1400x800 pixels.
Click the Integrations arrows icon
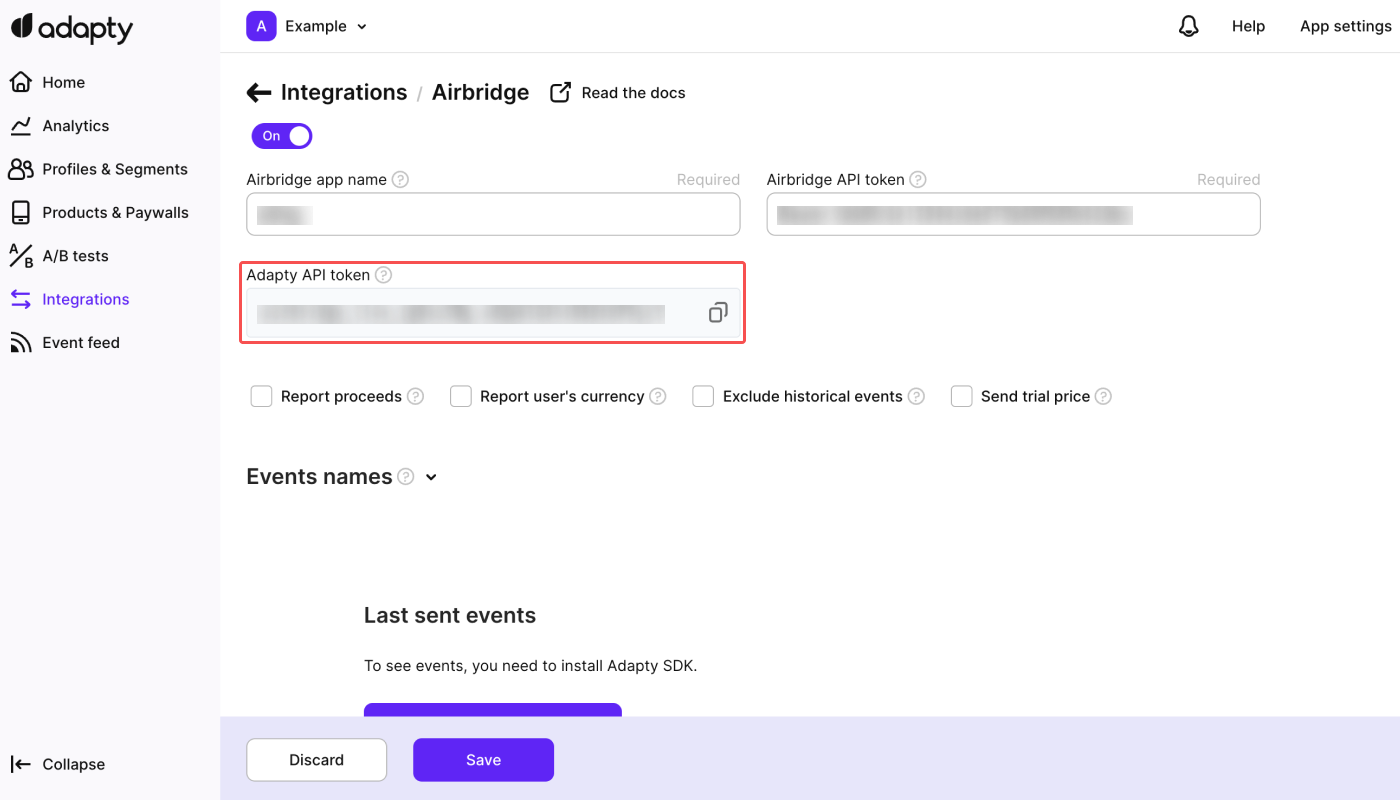(21, 299)
